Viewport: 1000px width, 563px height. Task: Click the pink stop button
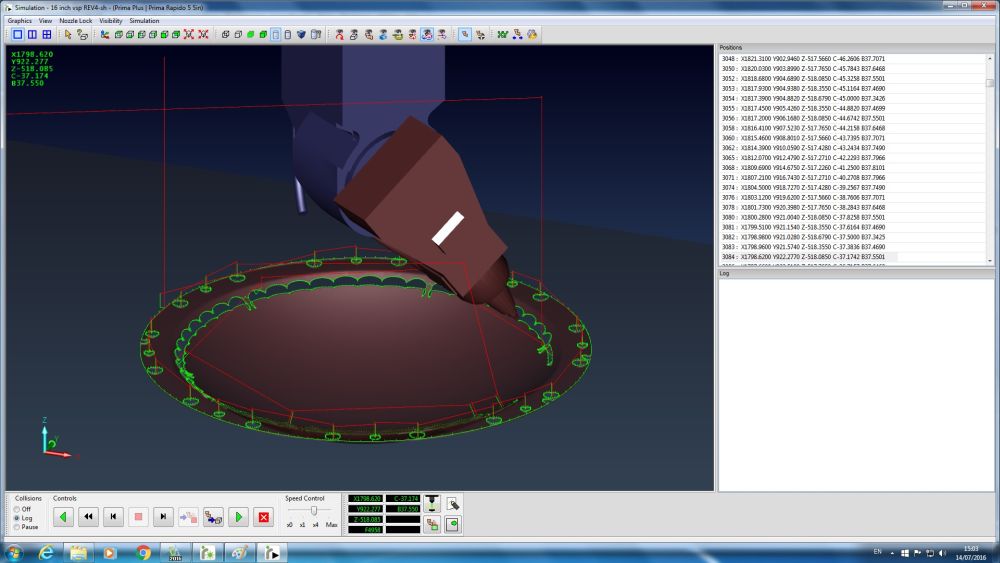tap(138, 517)
